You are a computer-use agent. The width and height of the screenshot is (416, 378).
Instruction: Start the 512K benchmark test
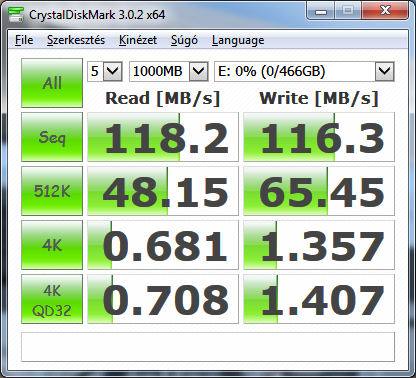coord(52,191)
